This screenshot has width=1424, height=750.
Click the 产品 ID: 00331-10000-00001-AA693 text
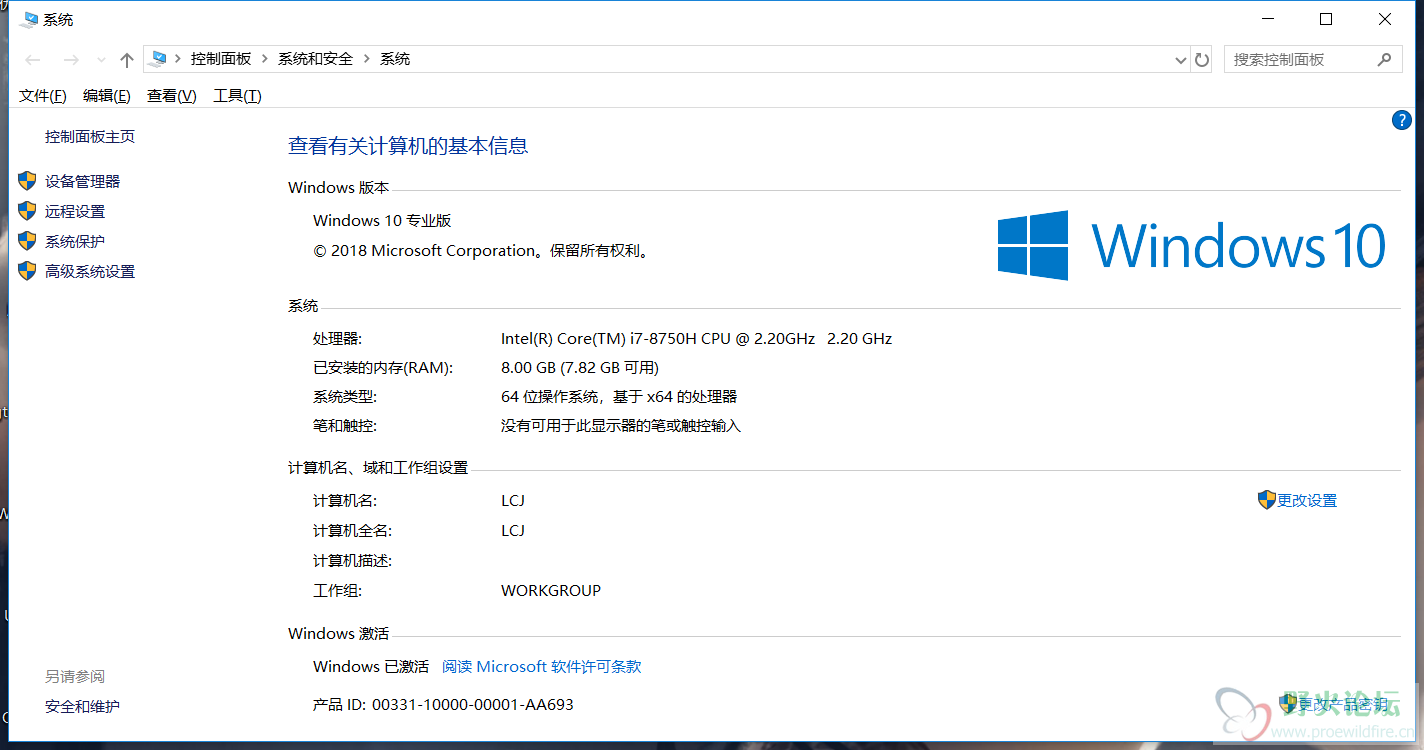pyautogui.click(x=444, y=705)
